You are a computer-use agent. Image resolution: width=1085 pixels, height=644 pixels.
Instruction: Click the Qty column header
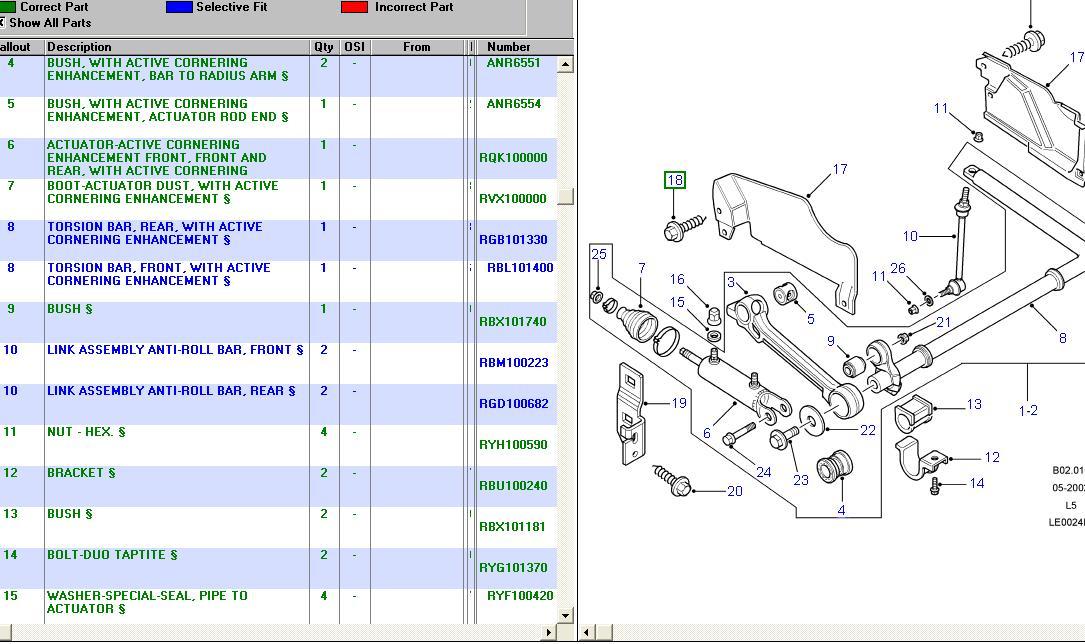pyautogui.click(x=324, y=47)
